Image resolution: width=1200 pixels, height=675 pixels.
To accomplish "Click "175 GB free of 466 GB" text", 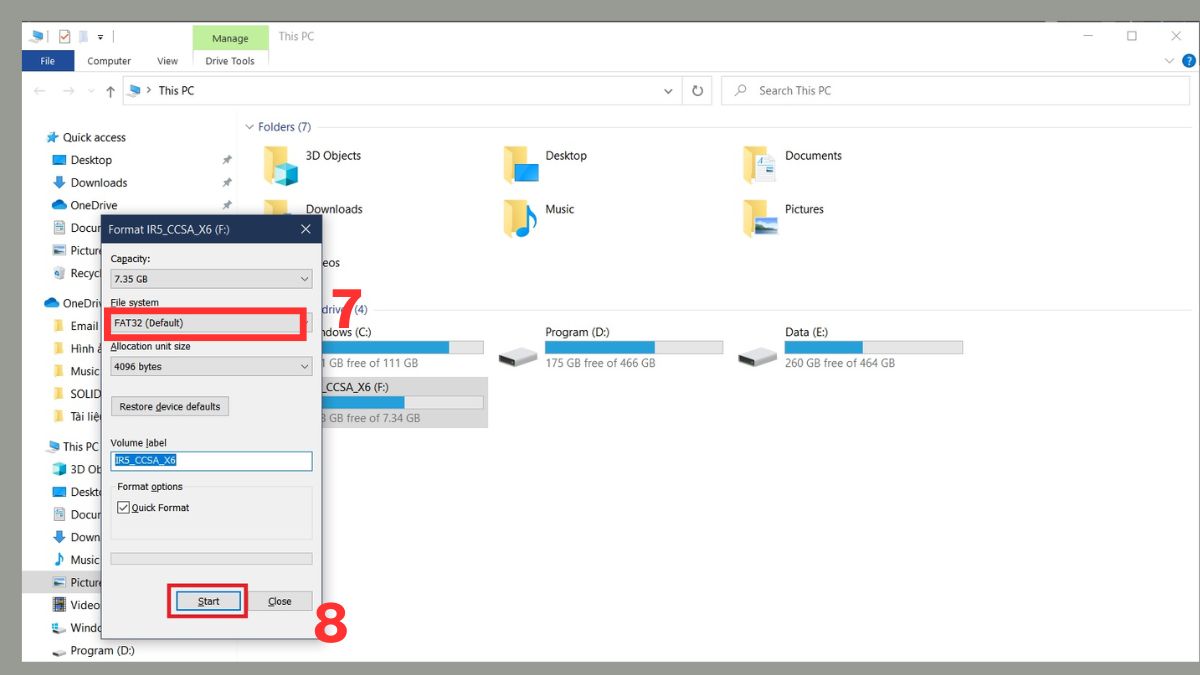I will [600, 363].
